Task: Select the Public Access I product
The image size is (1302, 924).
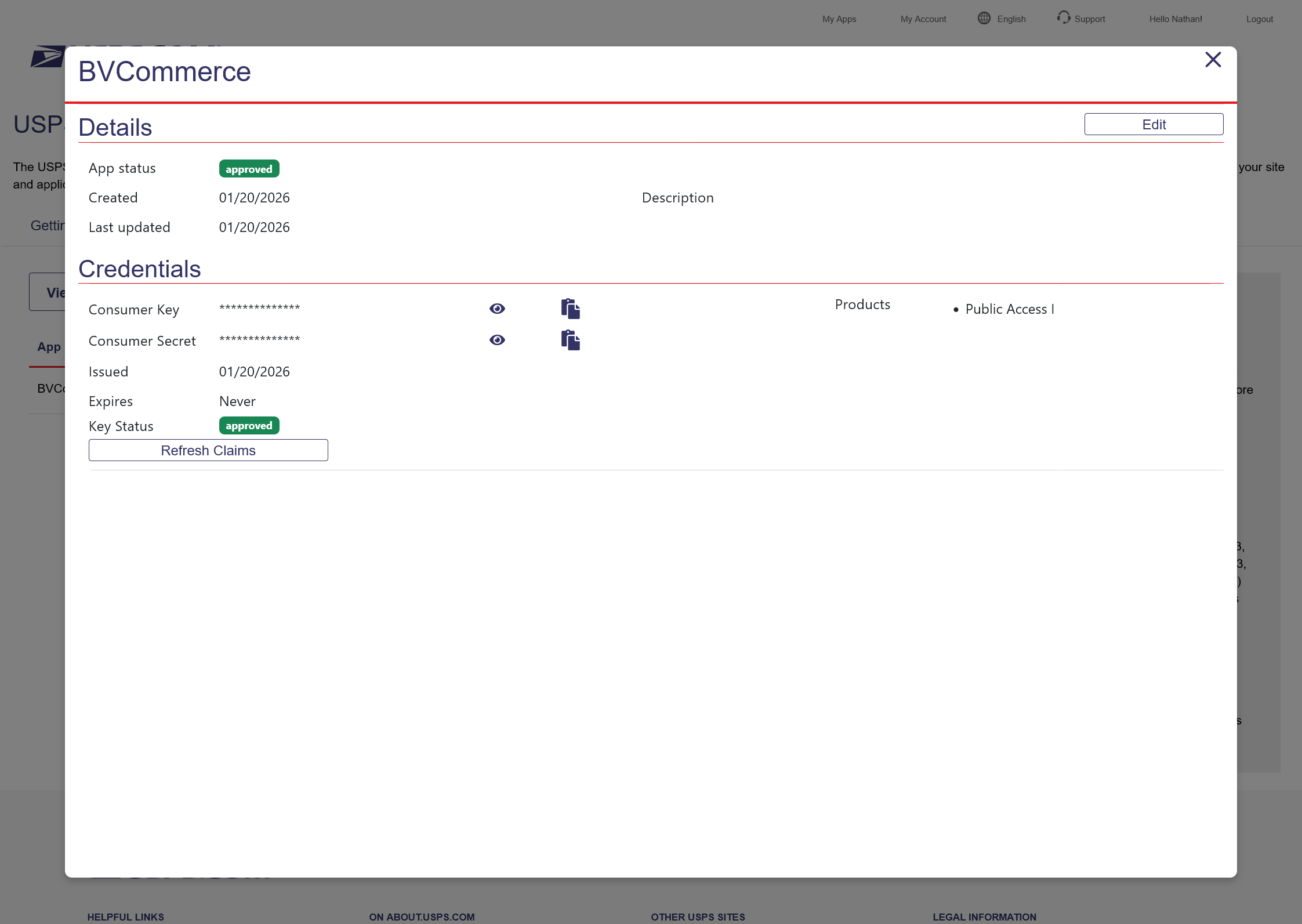Action: 1009,309
